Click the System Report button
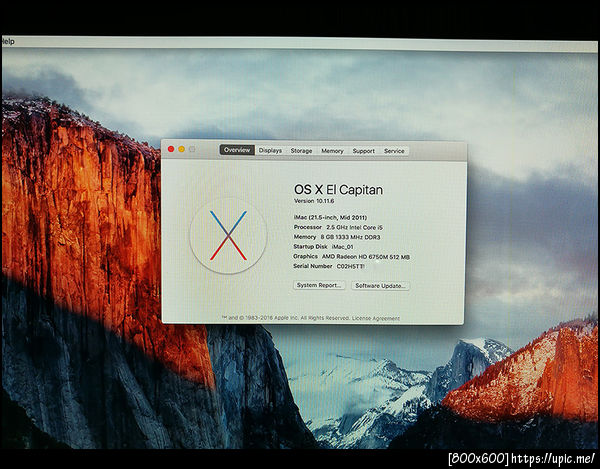 click(x=319, y=285)
